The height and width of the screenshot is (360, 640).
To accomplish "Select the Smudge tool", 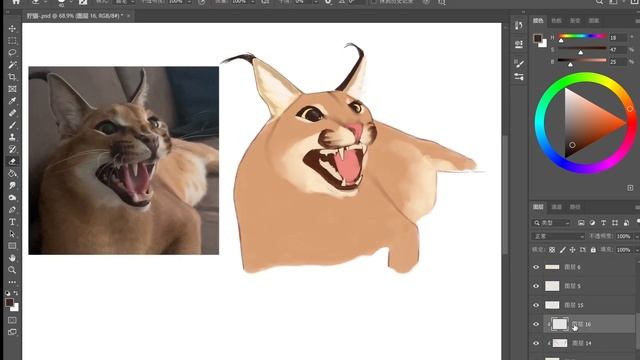I will tap(12, 185).
